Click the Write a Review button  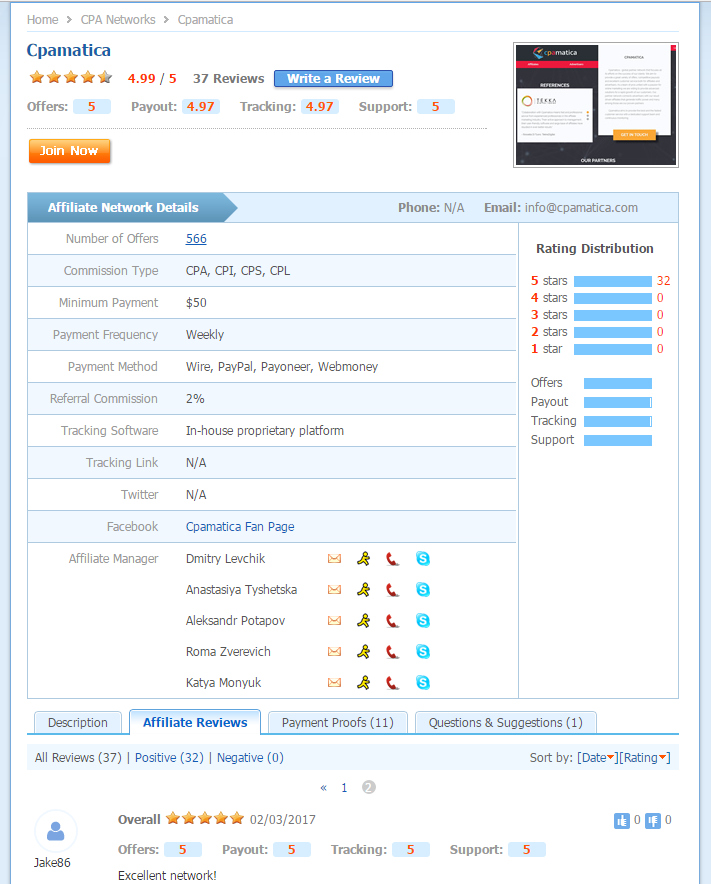(333, 78)
